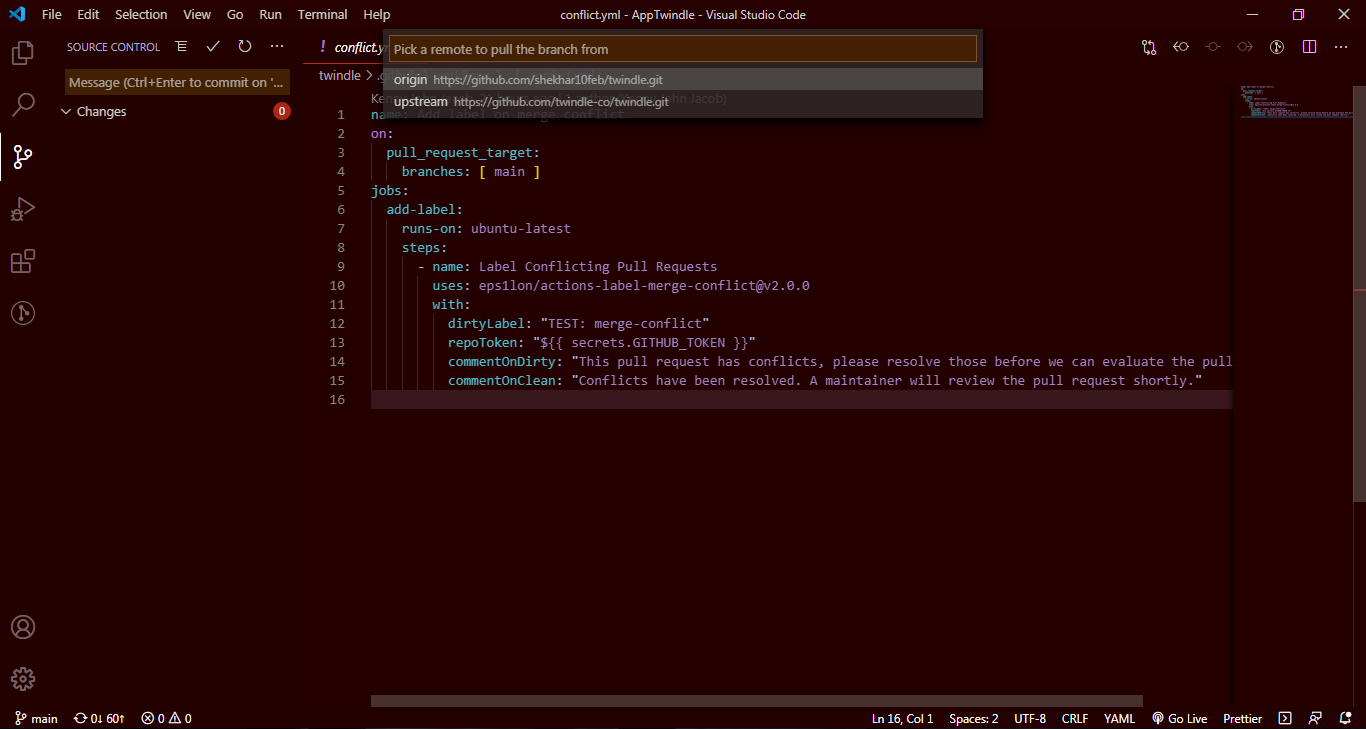Click the terminal icon in status bar
The width and height of the screenshot is (1366, 729).
(1285, 718)
